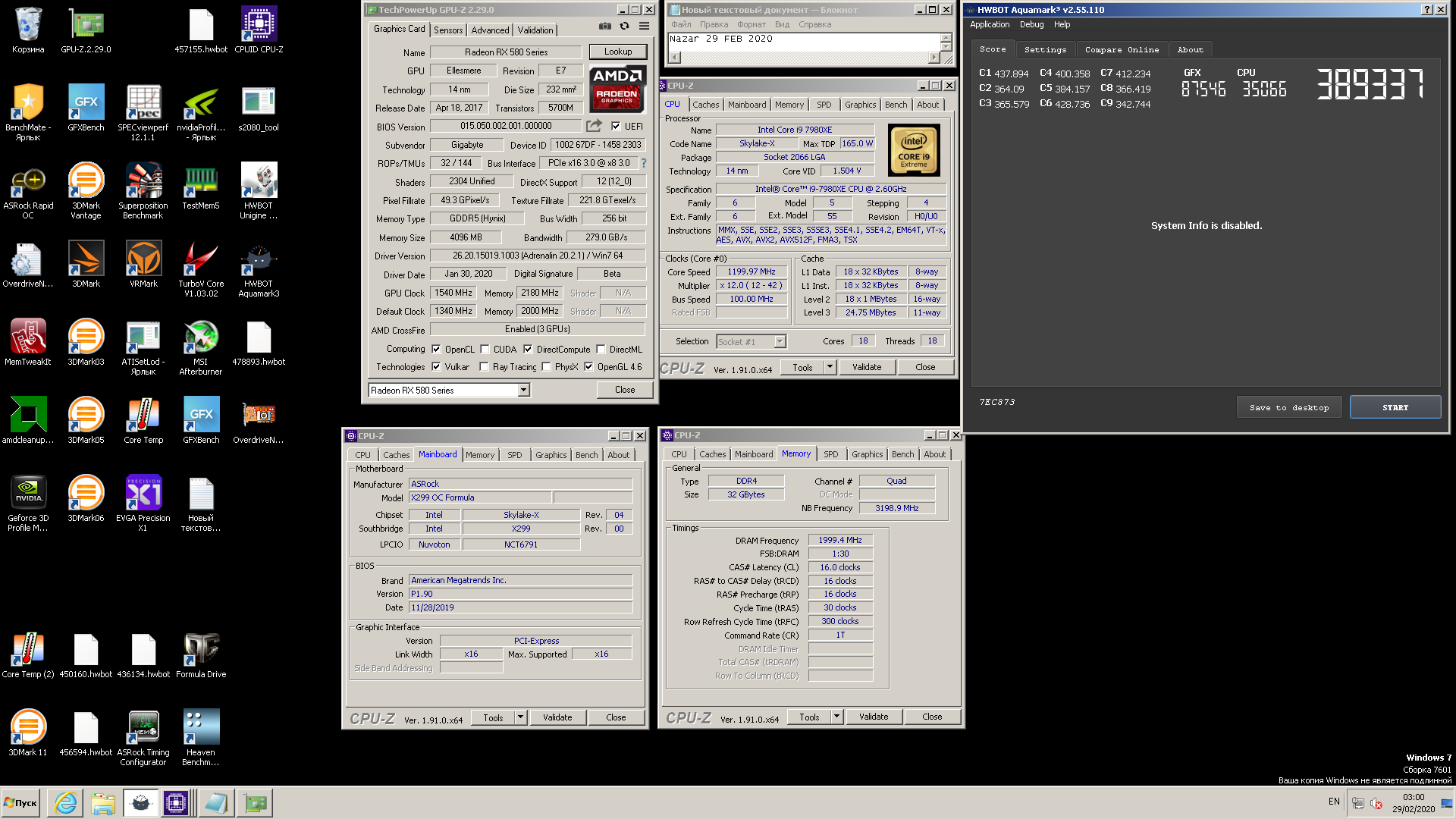Viewport: 1456px width, 819px height.
Task: Open GPU-Z hamburger menu icon
Action: 644,26
